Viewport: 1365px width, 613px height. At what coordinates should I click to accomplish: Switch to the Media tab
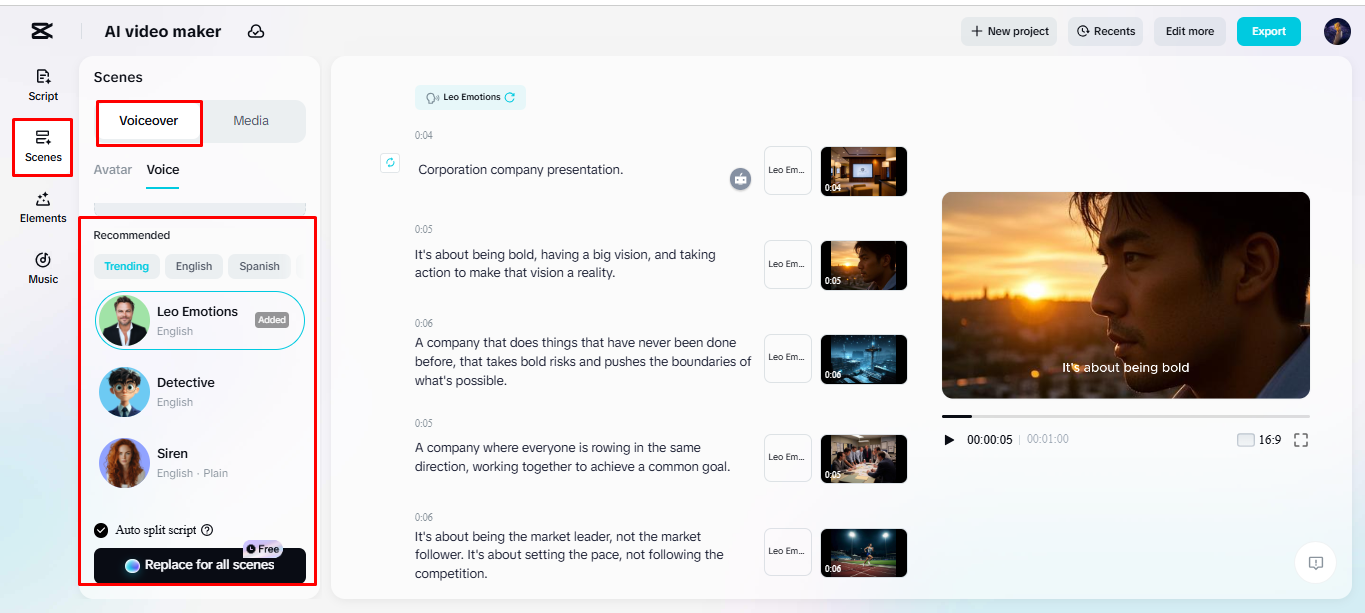click(x=250, y=120)
